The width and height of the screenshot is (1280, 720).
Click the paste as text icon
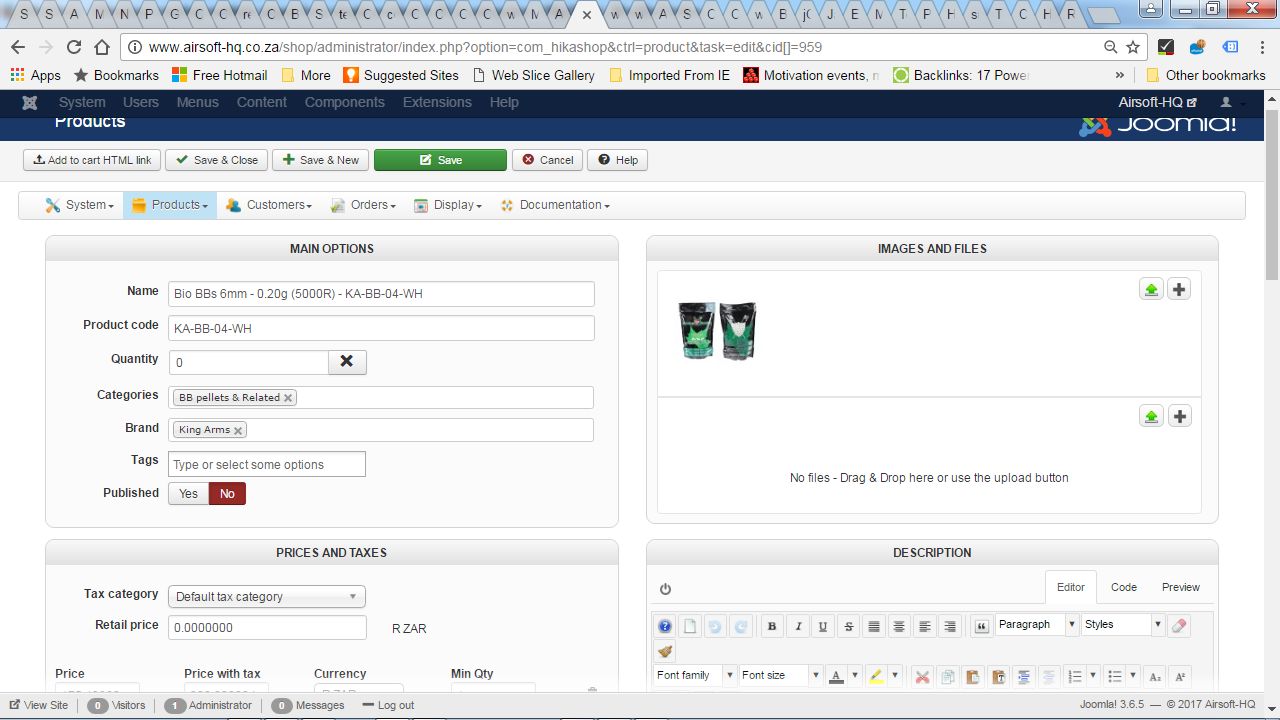[998, 677]
